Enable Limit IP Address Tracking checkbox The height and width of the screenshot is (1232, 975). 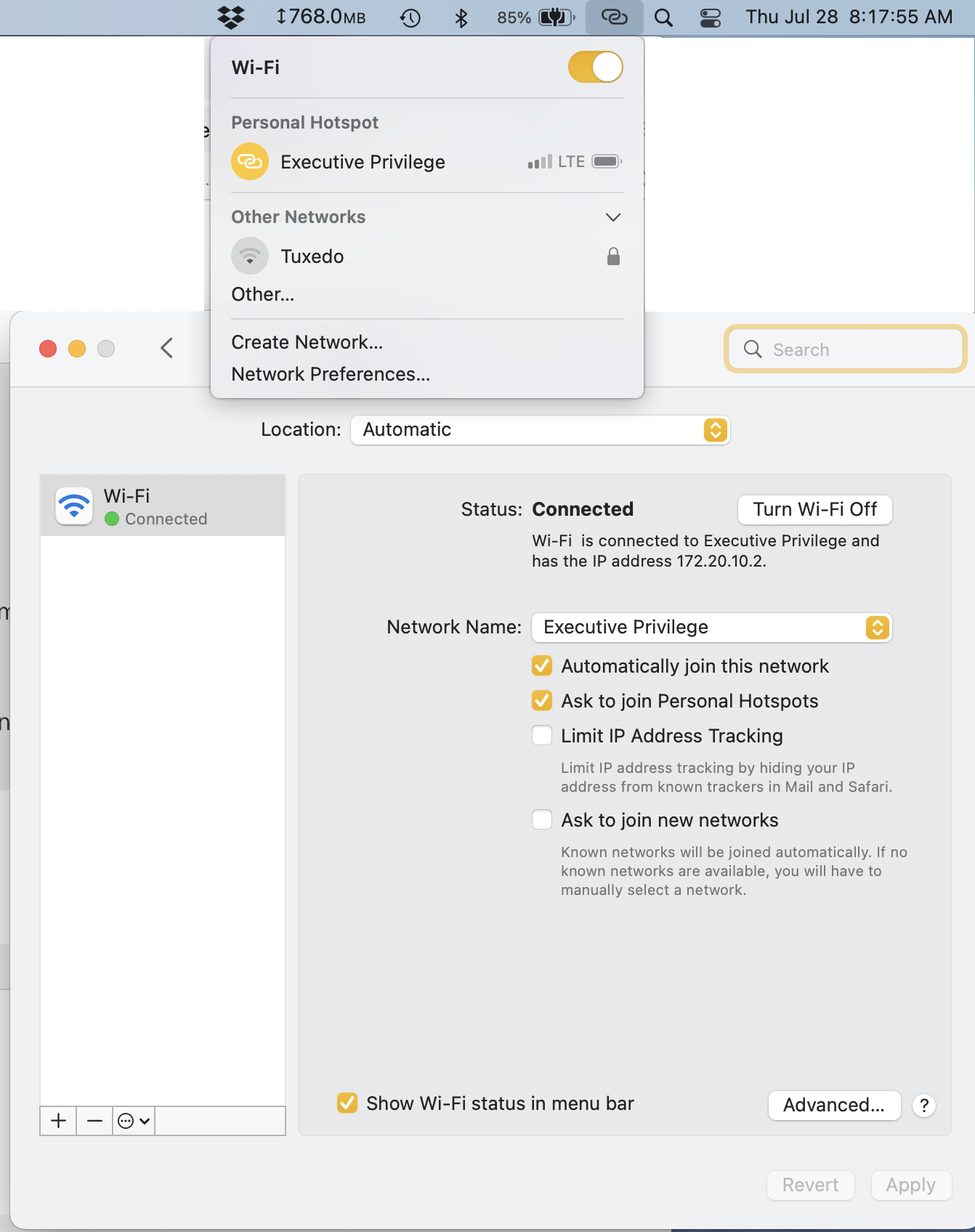(x=542, y=735)
